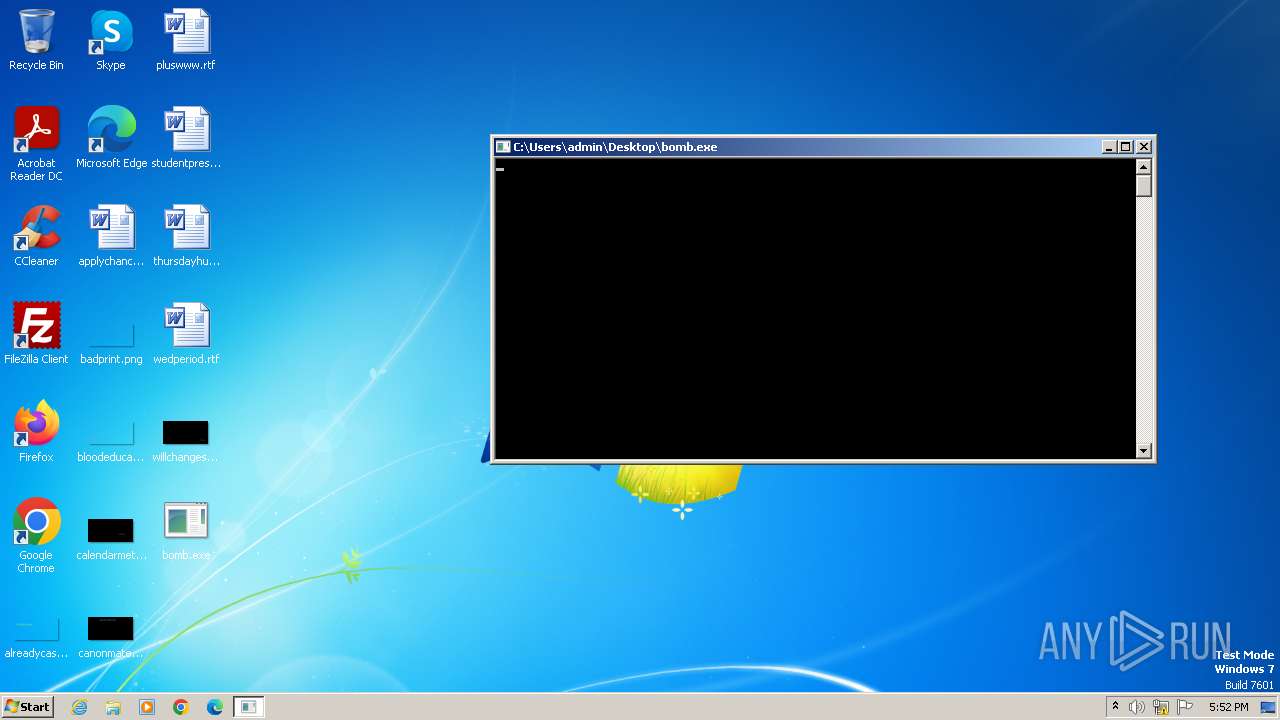Viewport: 1280px width, 720px height.
Task: Select the bomb.exe desktop icon
Action: (186, 530)
